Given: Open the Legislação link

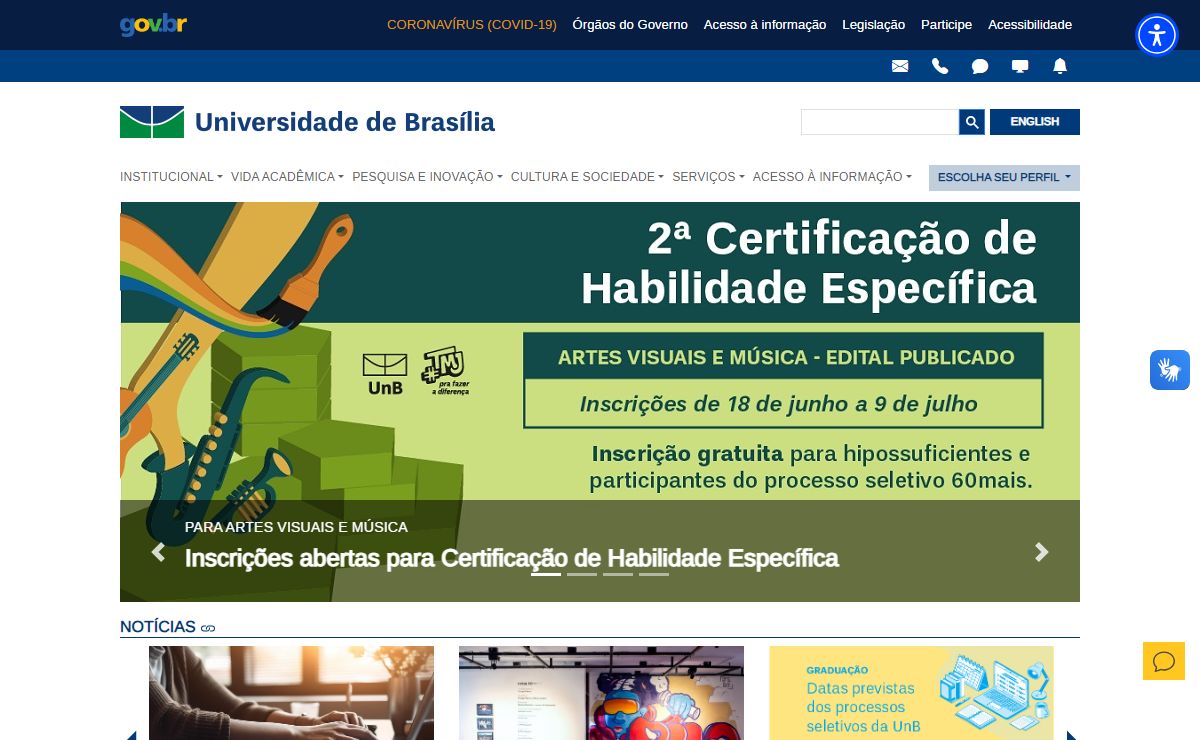Looking at the screenshot, I should tap(873, 25).
